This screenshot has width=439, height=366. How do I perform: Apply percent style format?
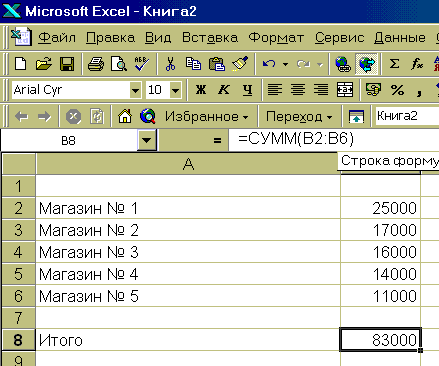[x=397, y=90]
